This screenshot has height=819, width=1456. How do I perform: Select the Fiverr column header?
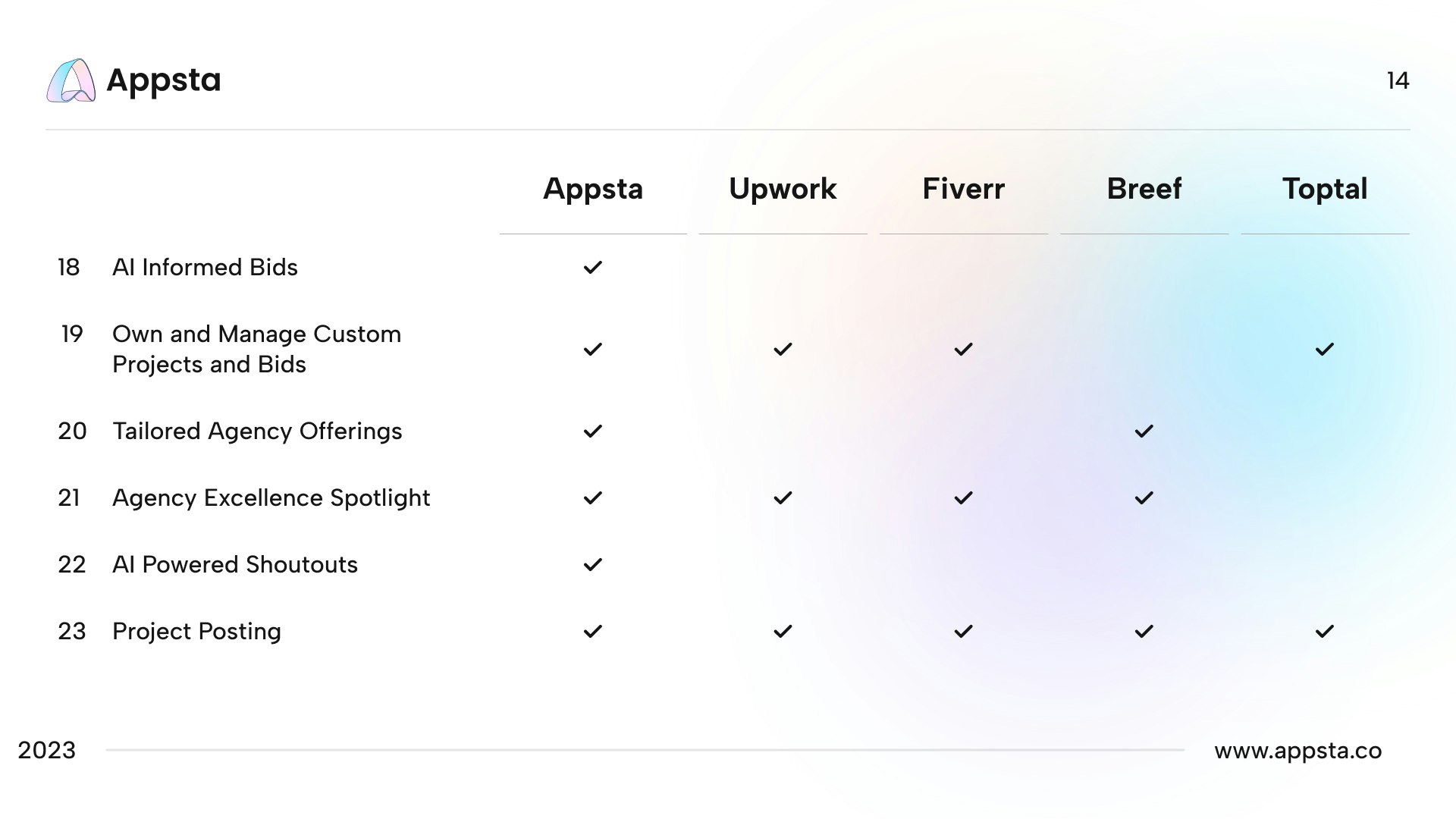(964, 189)
